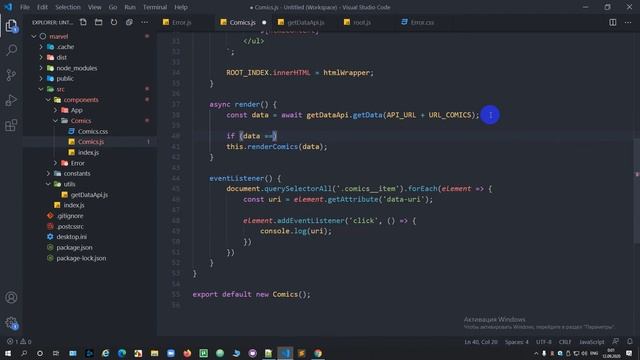Change encoding via UTF-8
This screenshot has width=640, height=360.
pos(544,342)
